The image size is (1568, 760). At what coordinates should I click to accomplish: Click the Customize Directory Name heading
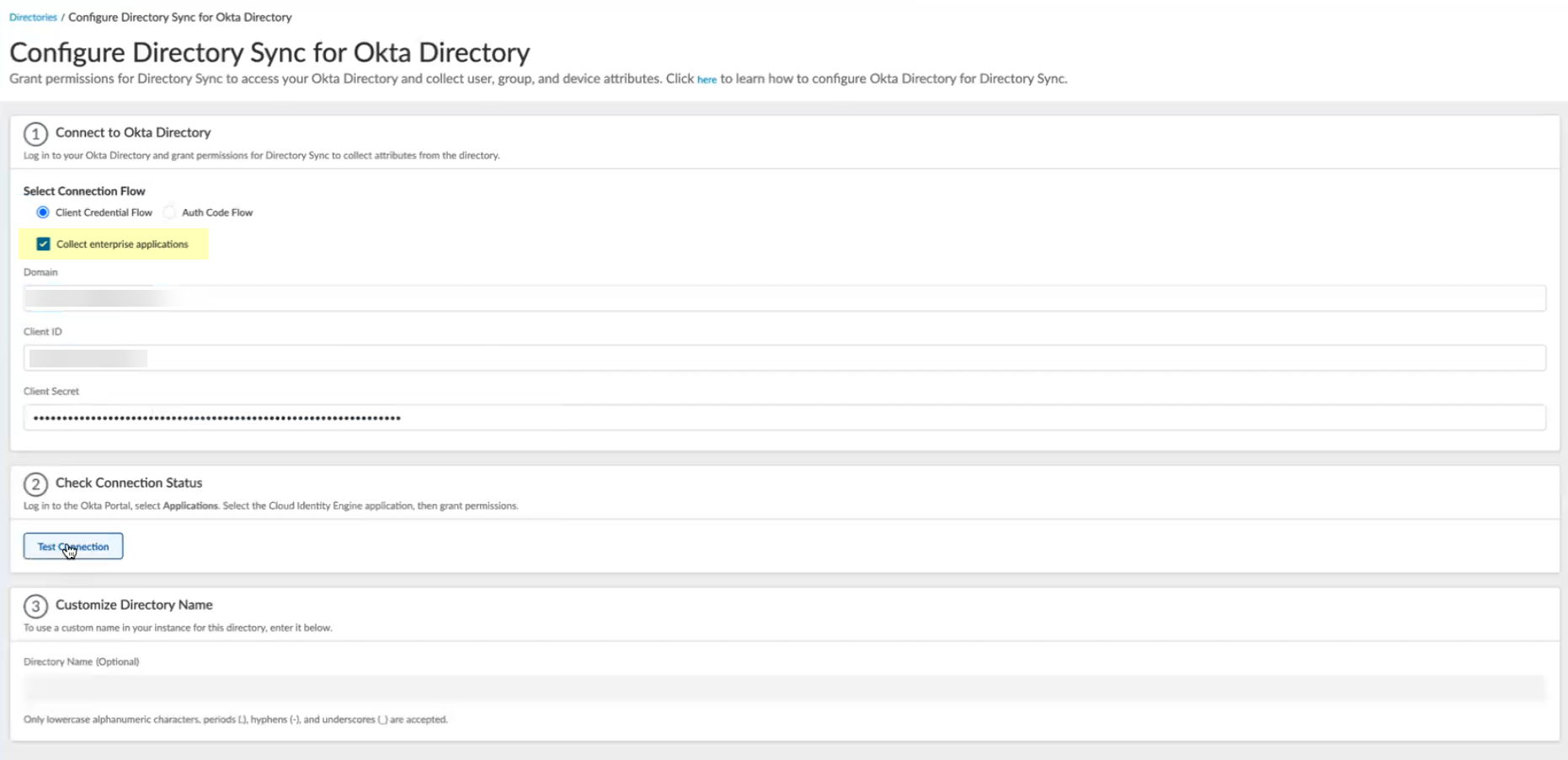coord(134,605)
